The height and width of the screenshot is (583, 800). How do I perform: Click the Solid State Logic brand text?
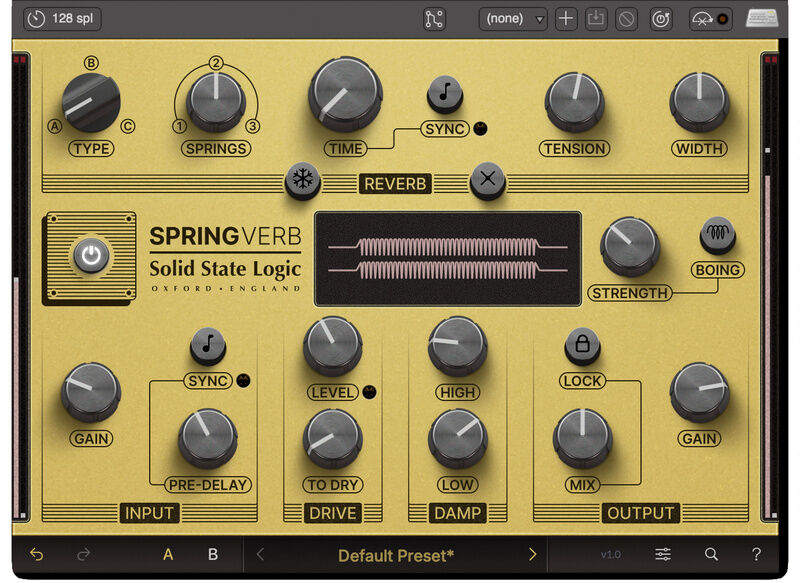tap(225, 269)
